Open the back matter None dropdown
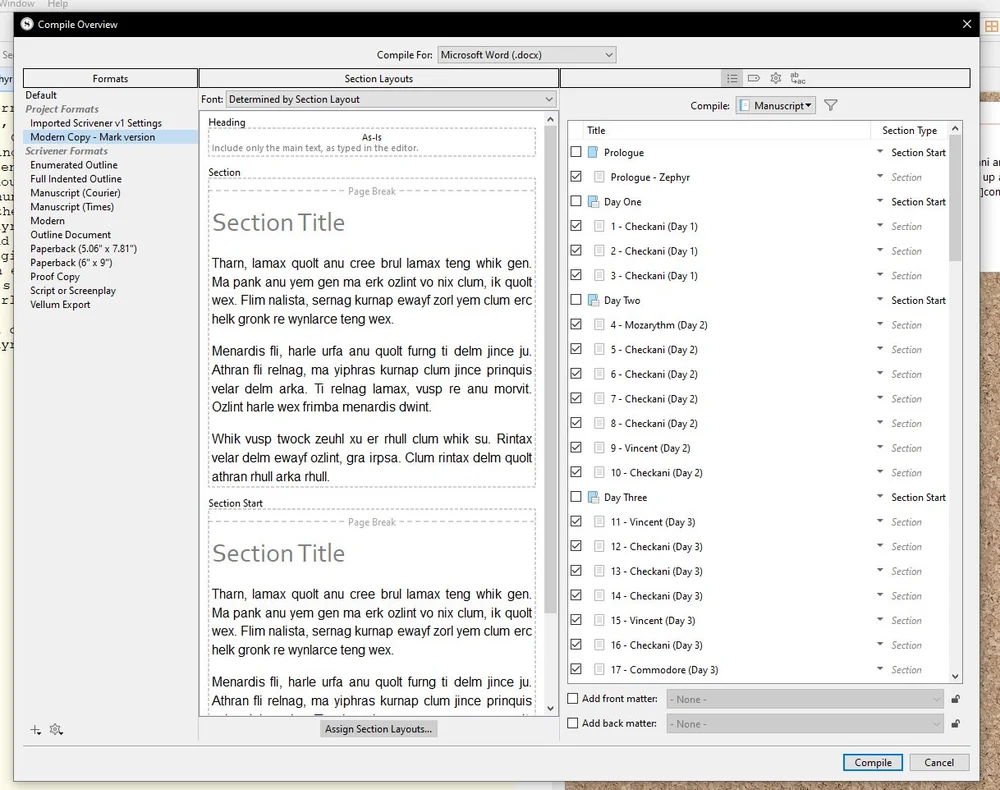The width and height of the screenshot is (1000, 790). (x=805, y=724)
